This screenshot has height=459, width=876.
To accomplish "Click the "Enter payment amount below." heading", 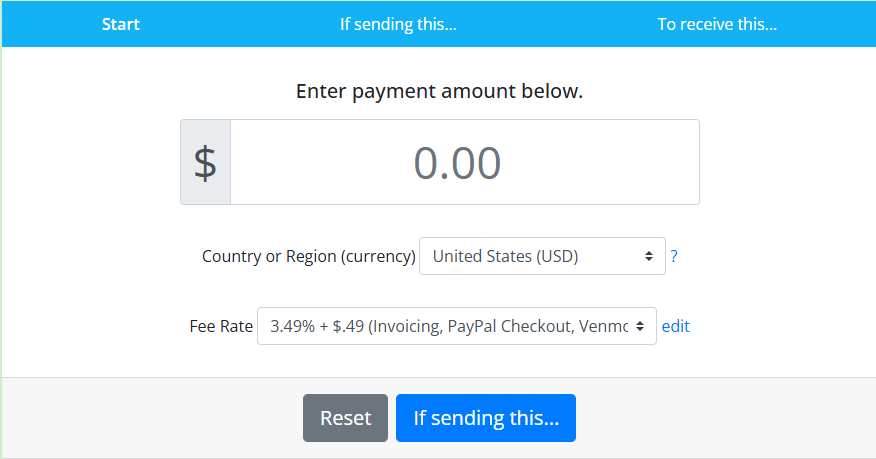I will coord(439,92).
